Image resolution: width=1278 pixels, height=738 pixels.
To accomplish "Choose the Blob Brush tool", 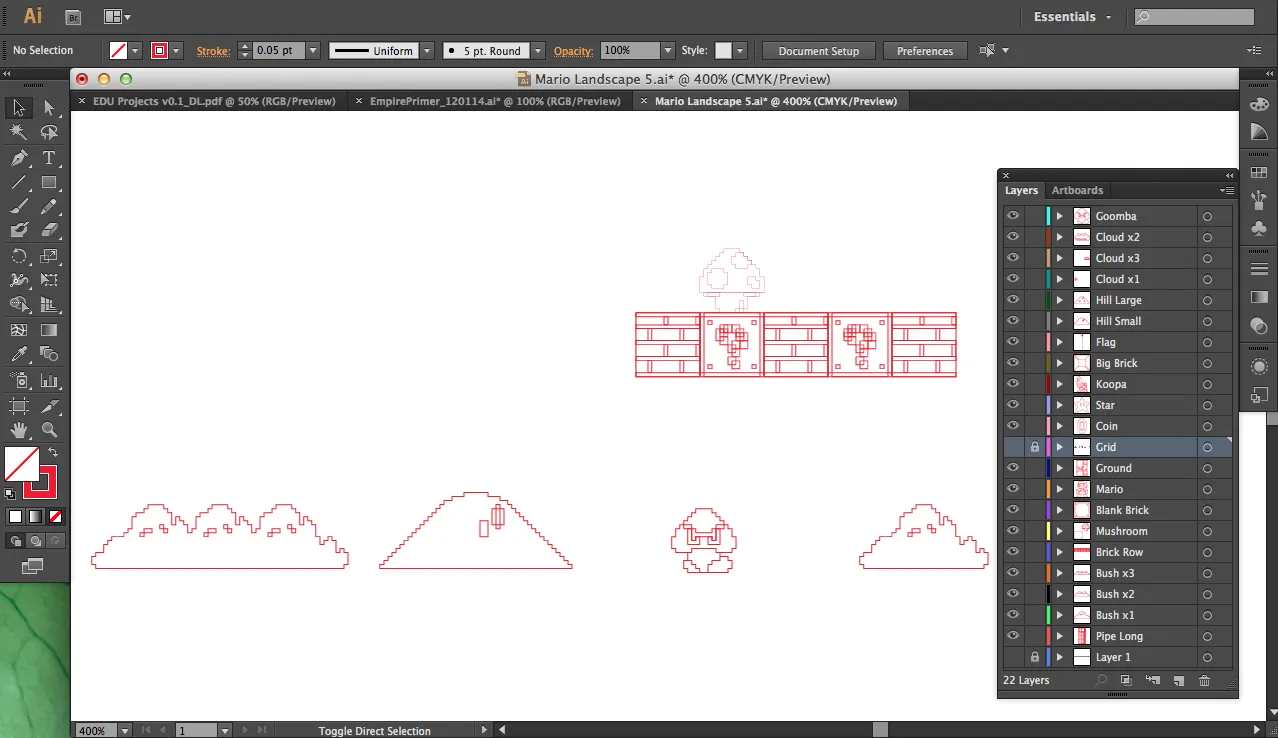I will 19,230.
